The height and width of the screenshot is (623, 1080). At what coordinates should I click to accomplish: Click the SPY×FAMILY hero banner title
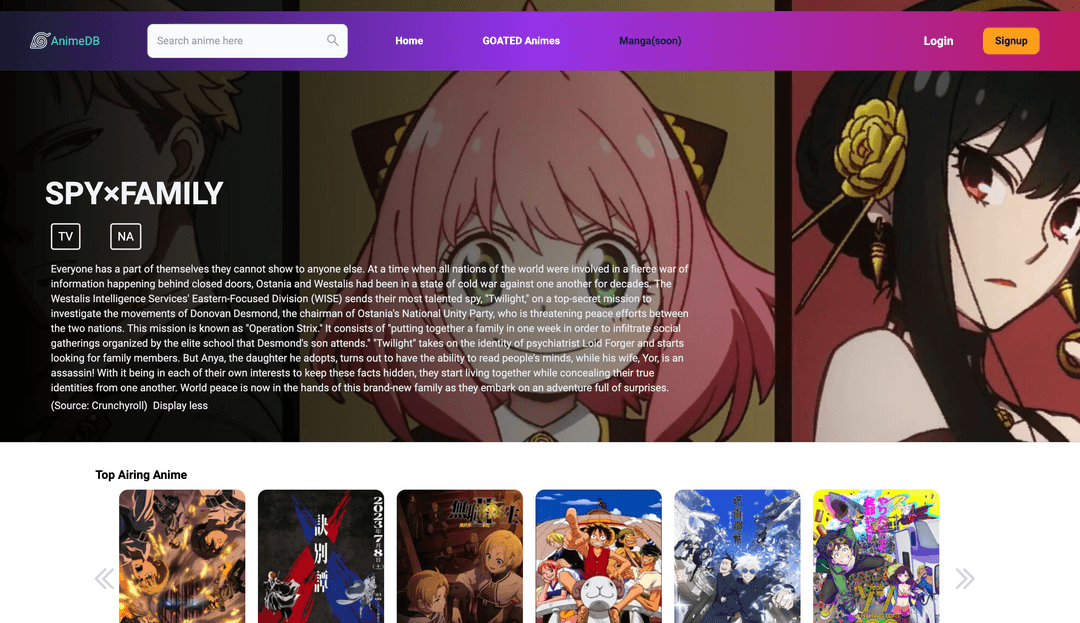pos(132,192)
